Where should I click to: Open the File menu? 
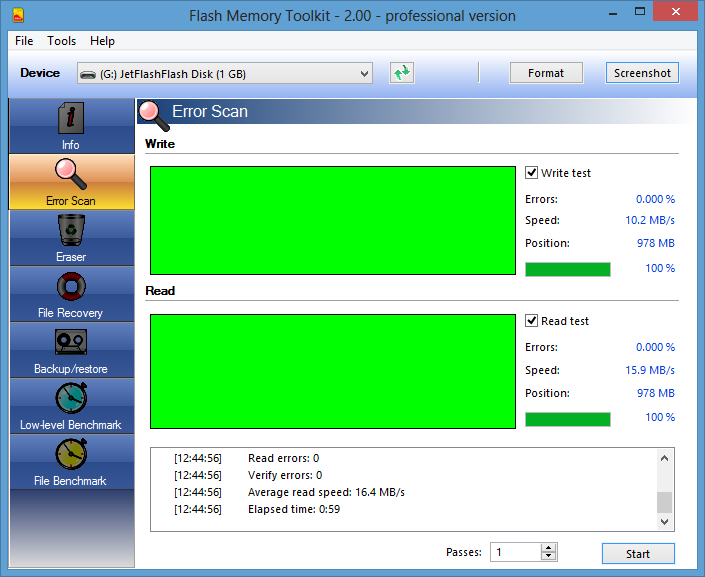pos(24,41)
